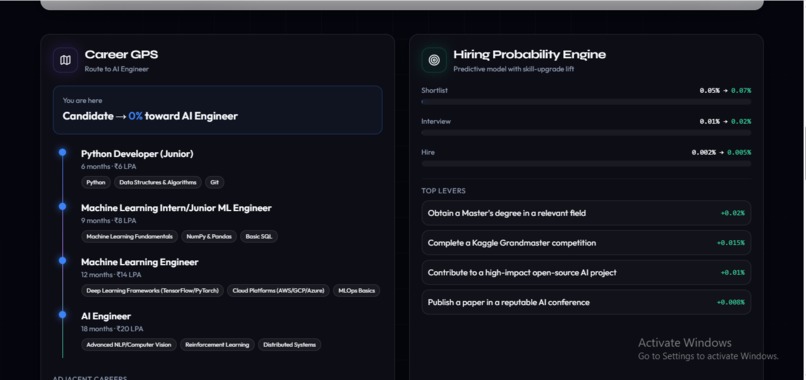The width and height of the screenshot is (806, 380).
Task: Click the Hire label
Action: pos(428,152)
